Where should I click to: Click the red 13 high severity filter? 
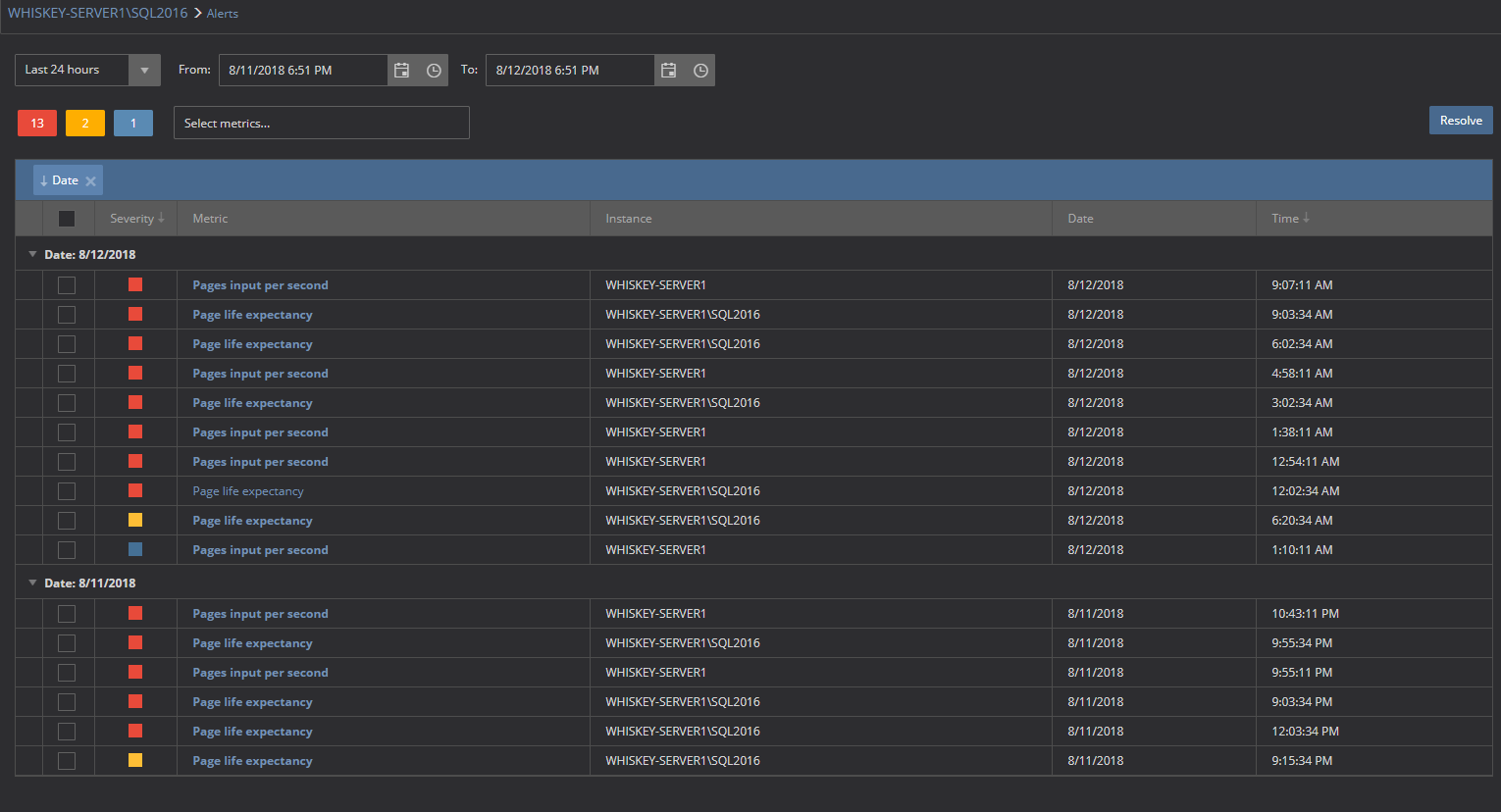click(x=37, y=124)
